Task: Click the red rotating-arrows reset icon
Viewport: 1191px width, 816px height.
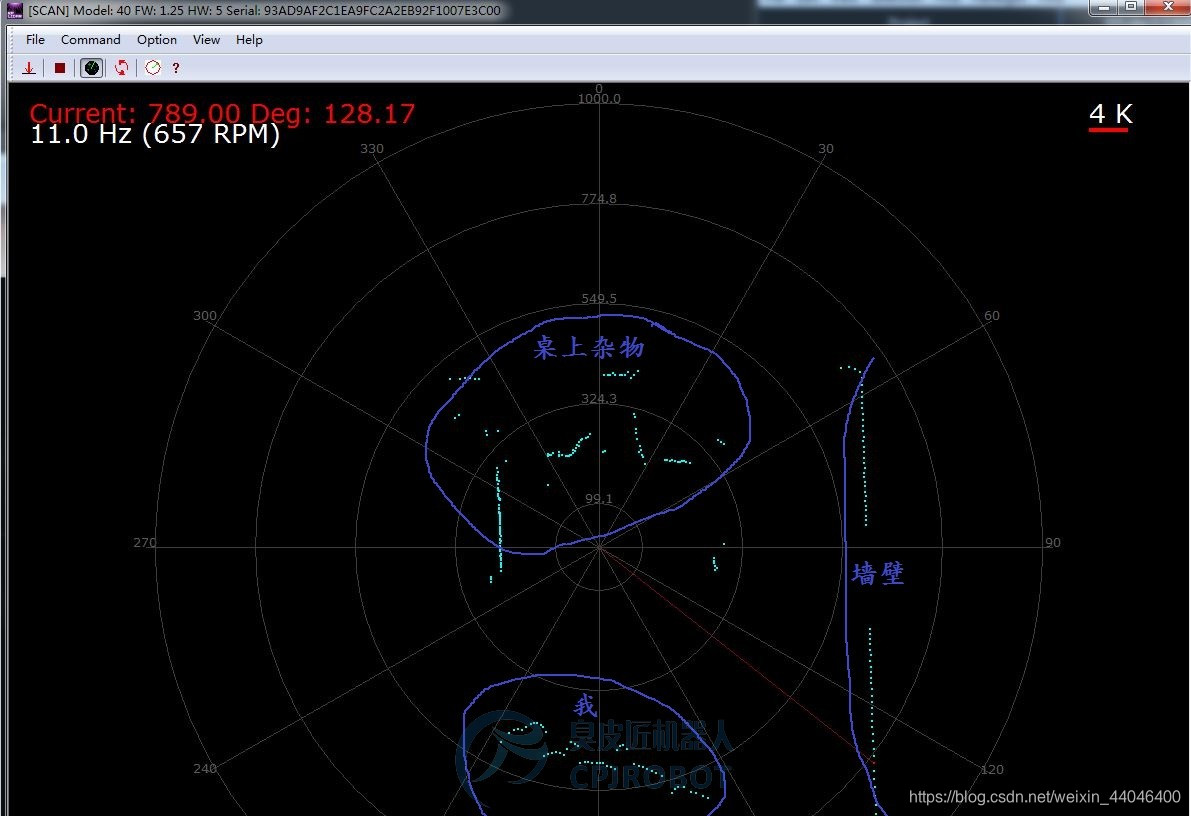Action: click(122, 68)
